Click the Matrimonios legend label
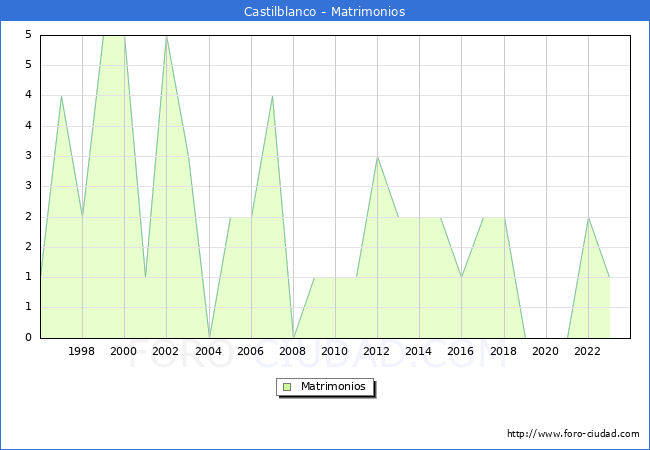This screenshot has width=650, height=450. tap(333, 386)
